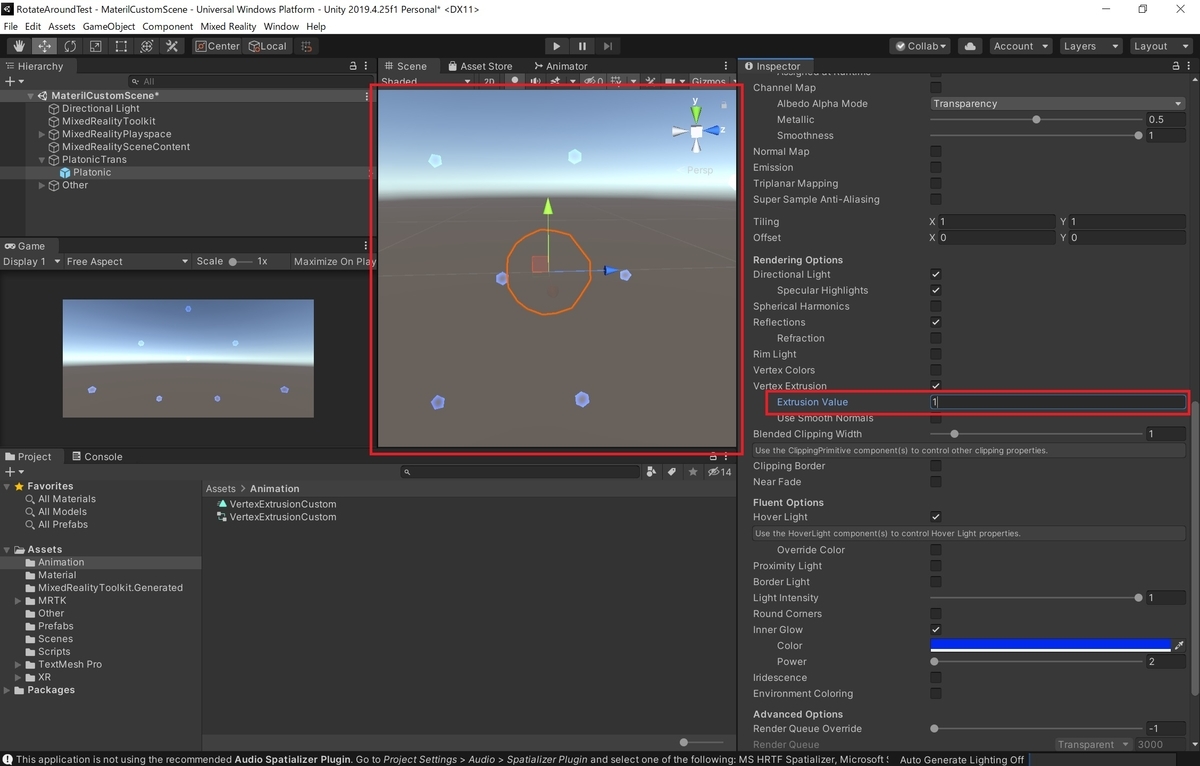This screenshot has height=766, width=1200.
Task: Open the Free Aspect dropdown in Game view
Action: coord(126,262)
